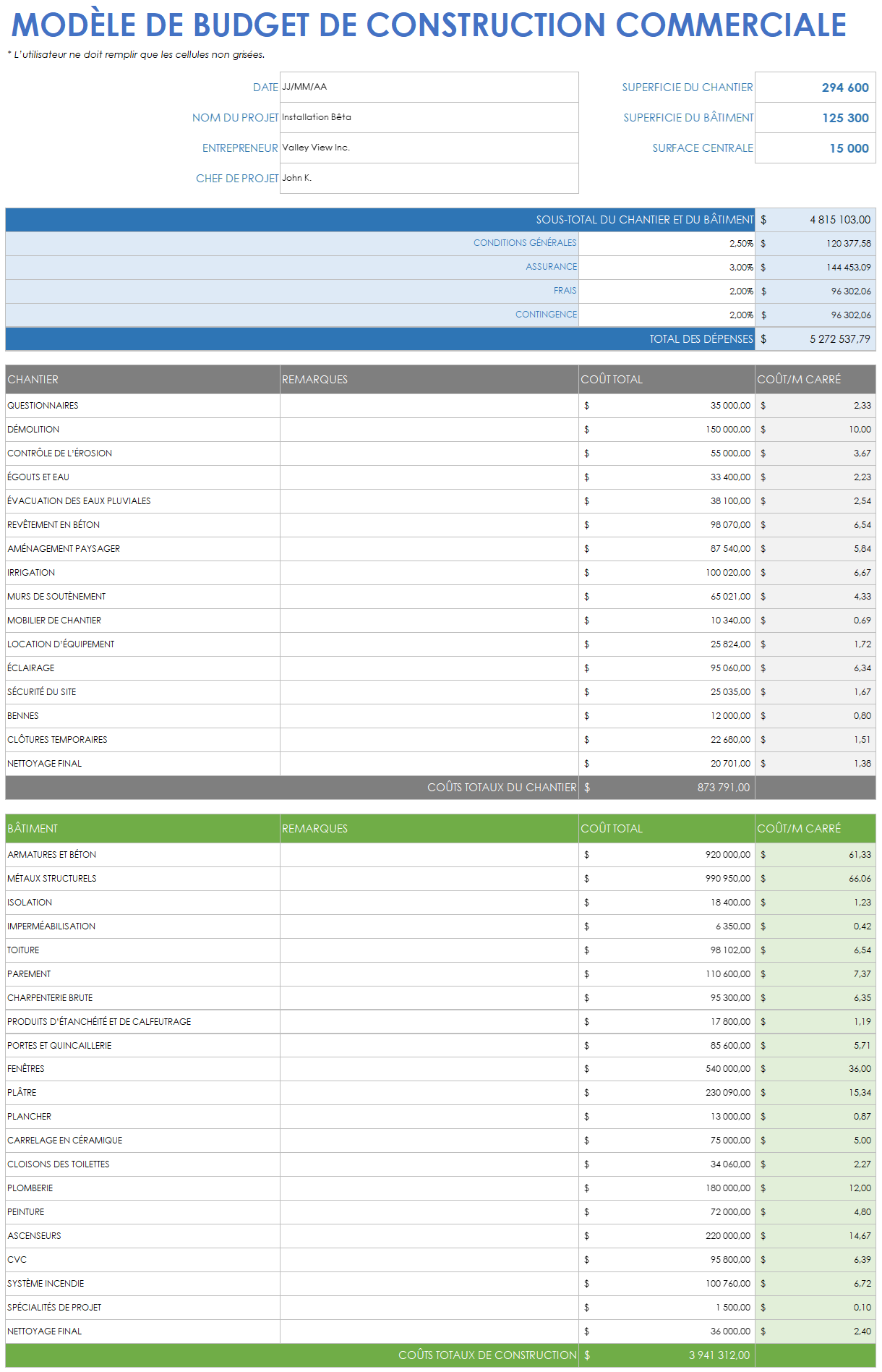
Task: Click the DATE field showing JJ/MM/AA
Action: 429,87
